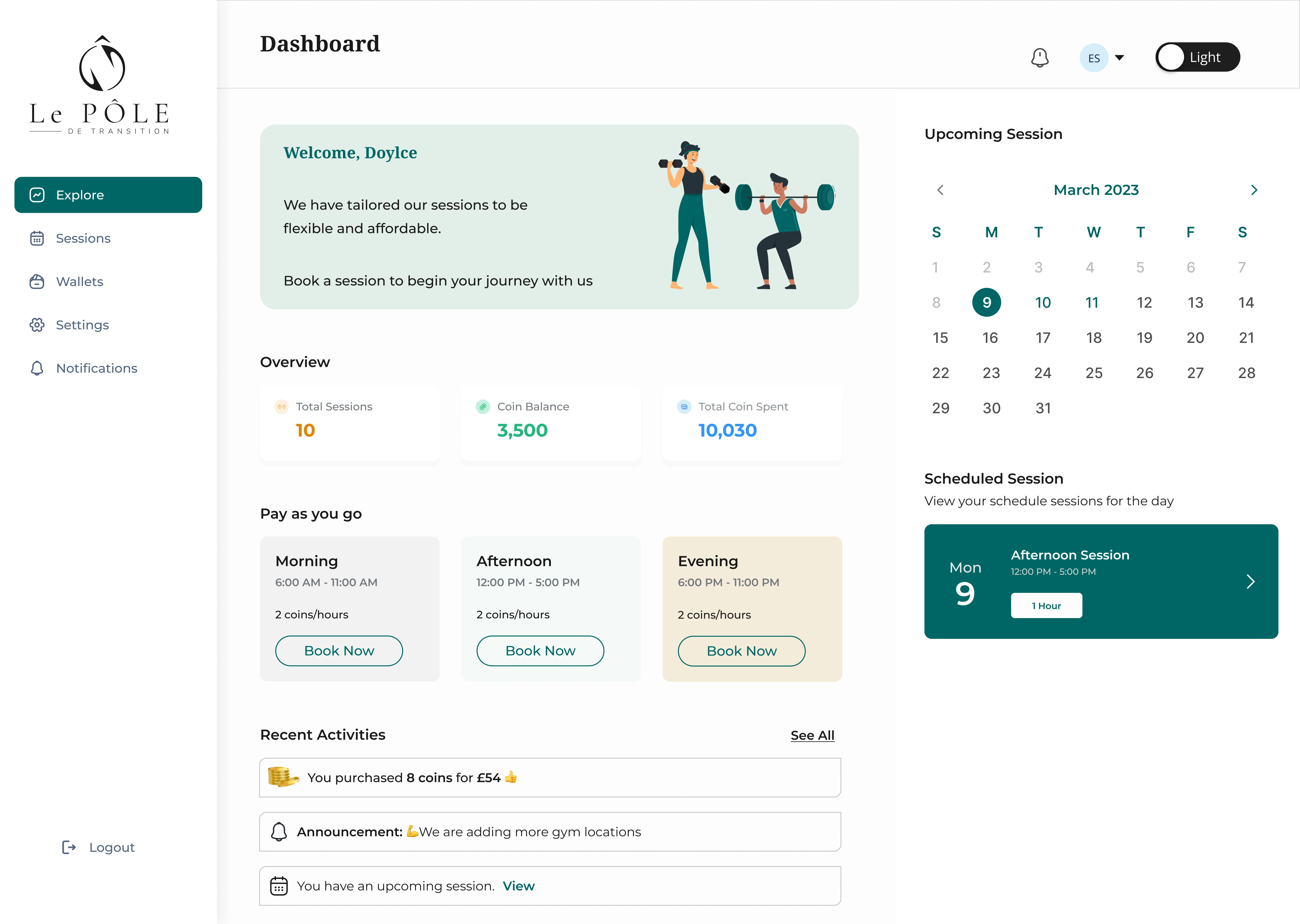The height and width of the screenshot is (924, 1300).
Task: Book Now for the Morning session
Action: tap(339, 651)
